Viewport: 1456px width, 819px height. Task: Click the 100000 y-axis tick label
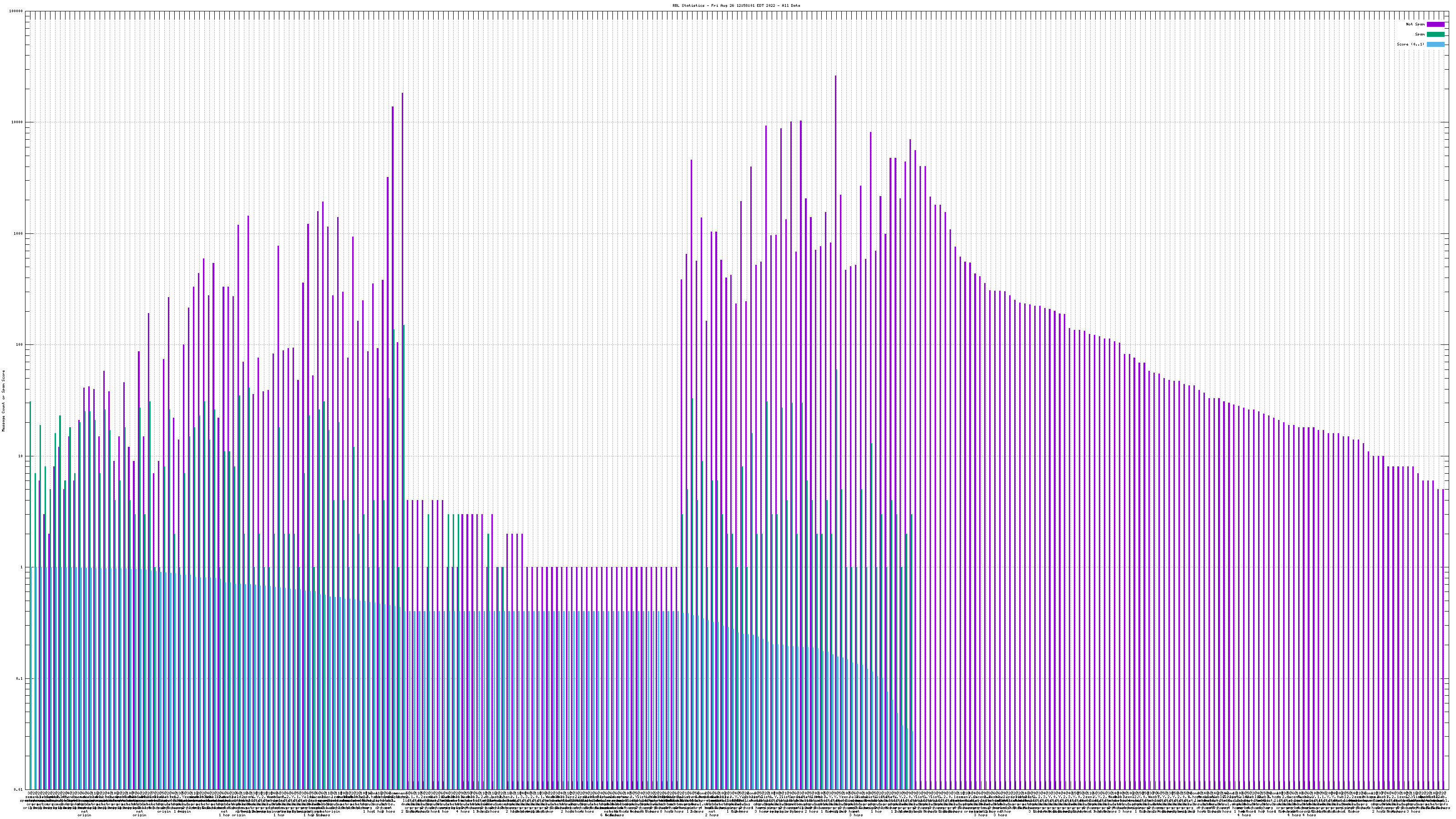[x=16, y=11]
